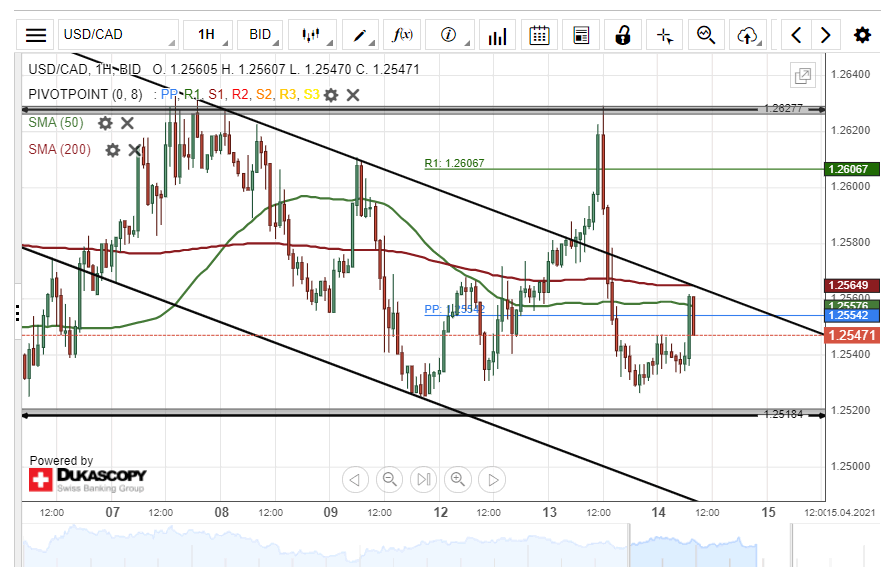Viewport: 882px width, 577px height.
Task: Open the cloud upload menu
Action: (x=748, y=35)
